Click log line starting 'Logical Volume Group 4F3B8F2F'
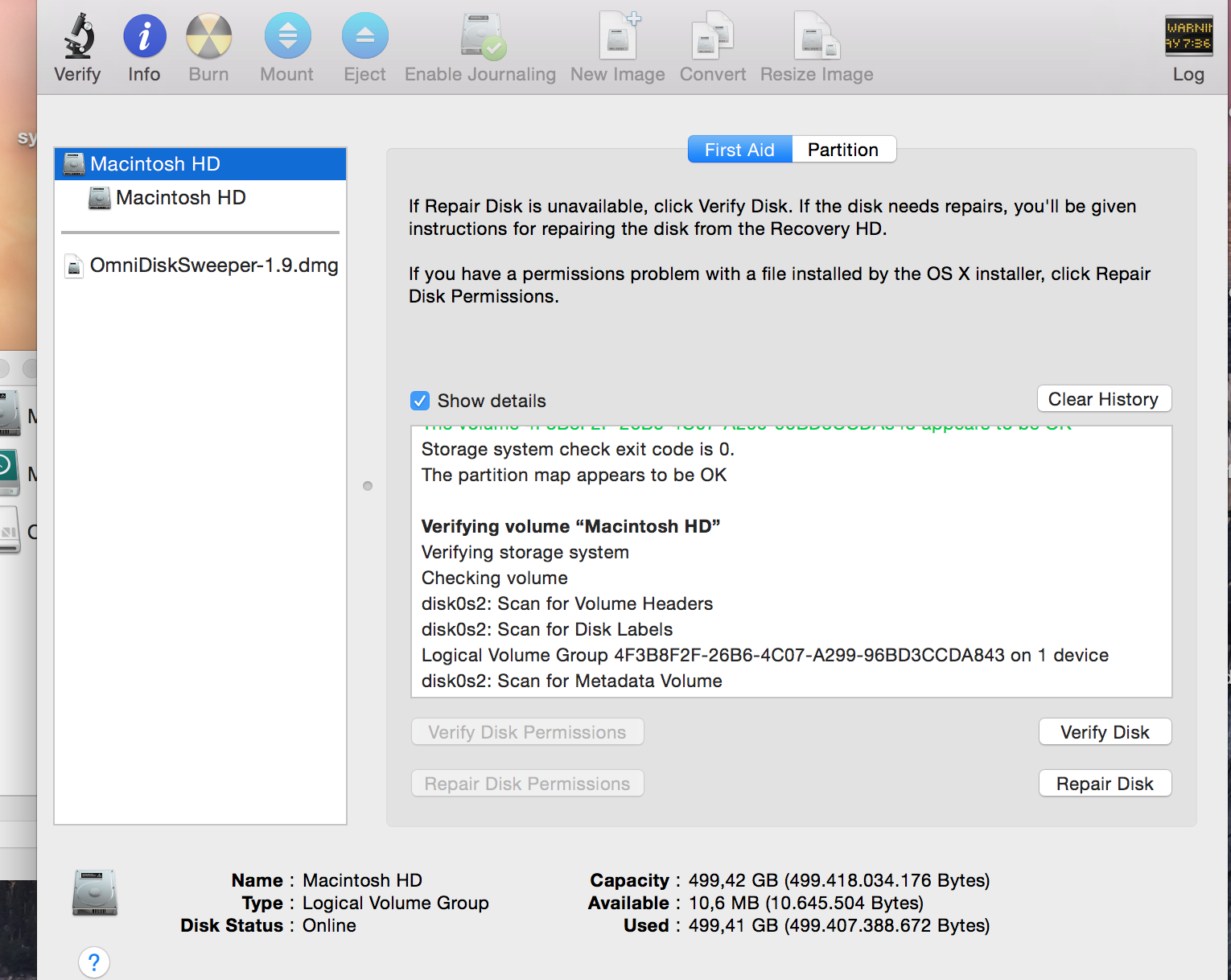This screenshot has height=980, width=1231. [765, 655]
